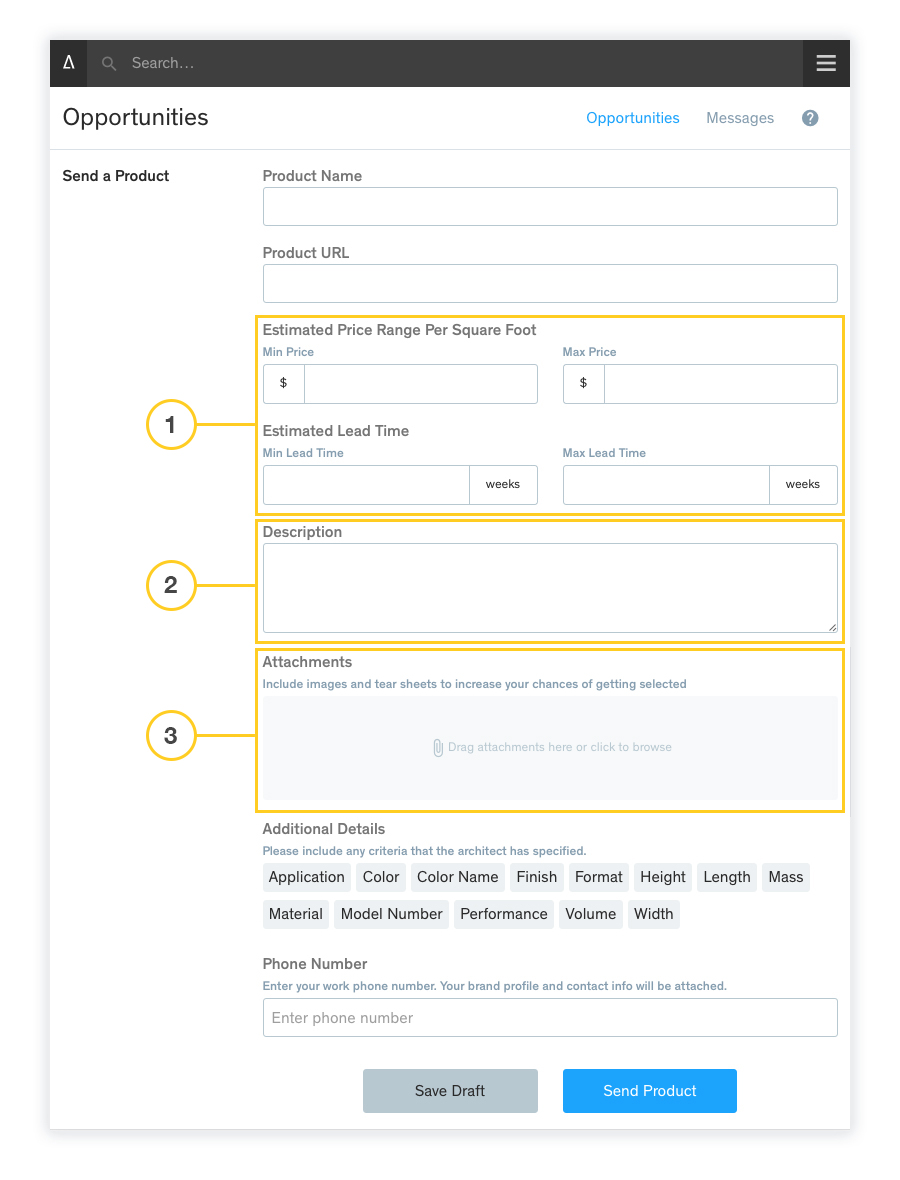Toggle the Color Name detail tag
Screen dimensions: 900x1180
click(x=457, y=877)
